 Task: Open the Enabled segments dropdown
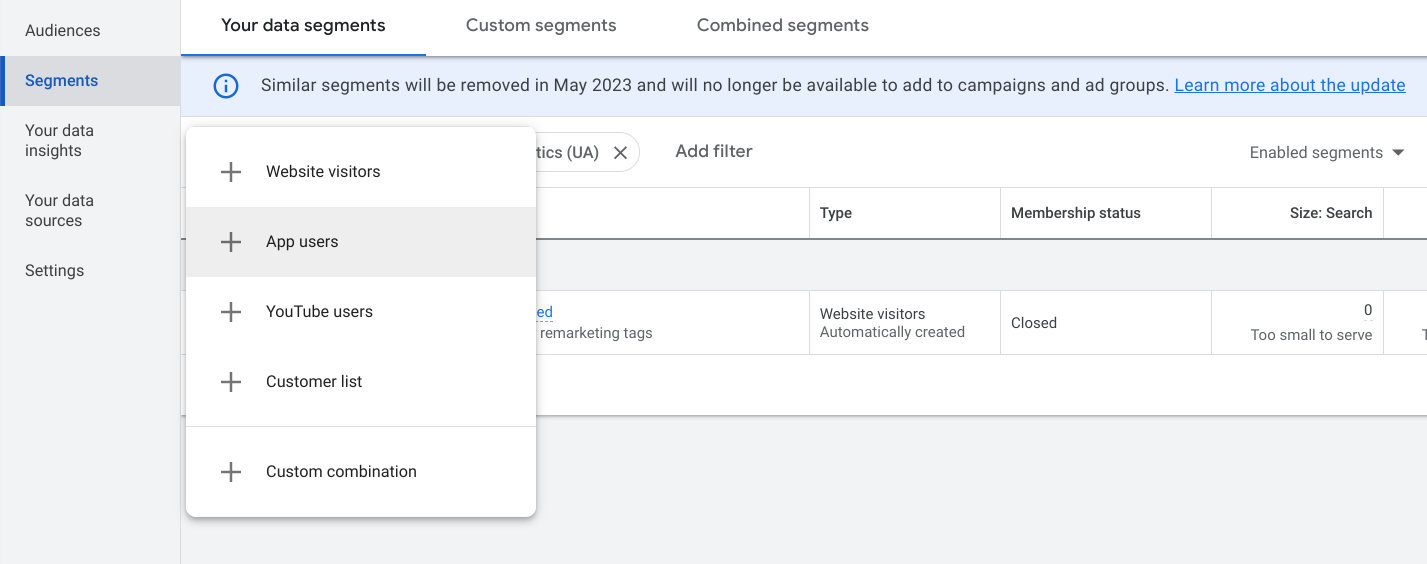pos(1326,153)
